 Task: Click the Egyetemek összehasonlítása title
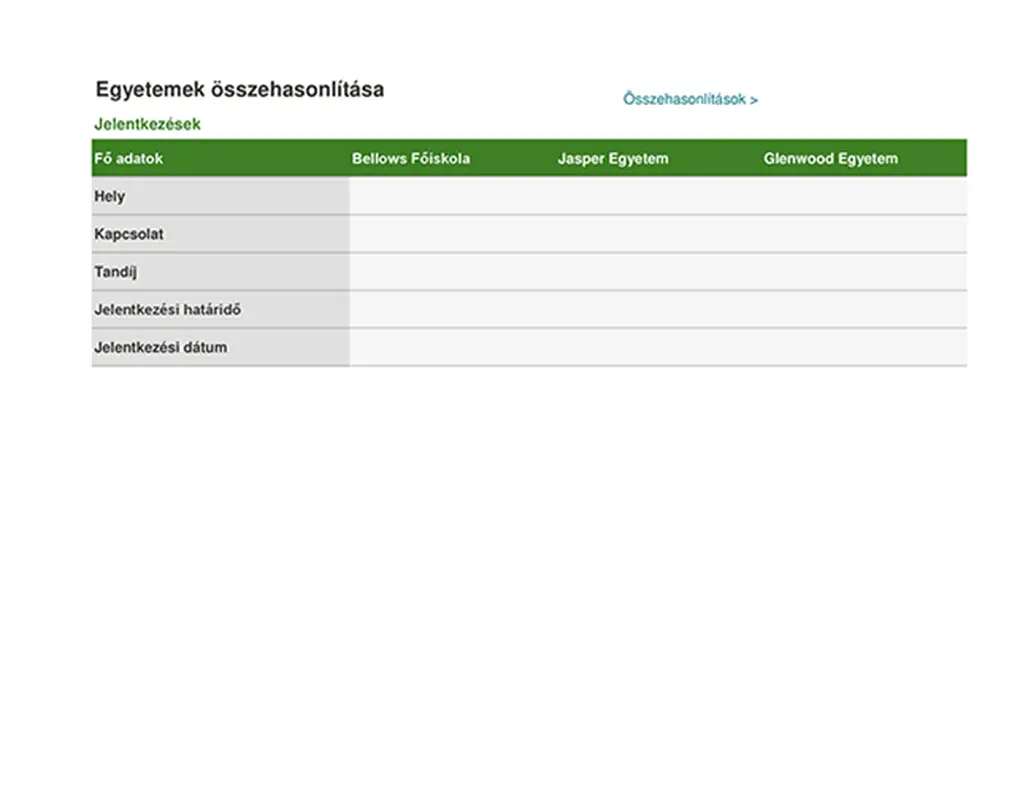pyautogui.click(x=239, y=89)
